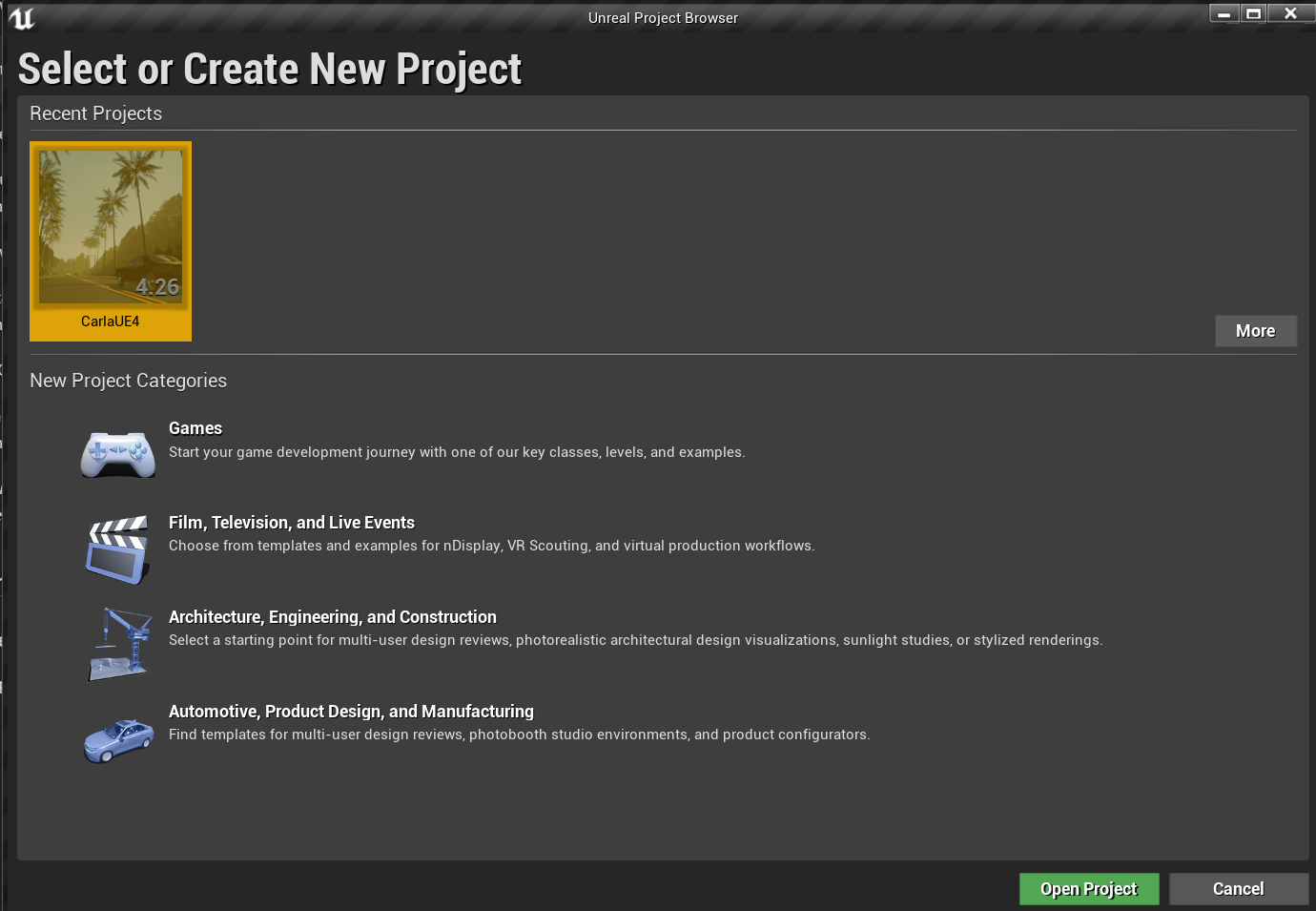Click the Games controller icon
The height and width of the screenshot is (911, 1316).
(118, 453)
